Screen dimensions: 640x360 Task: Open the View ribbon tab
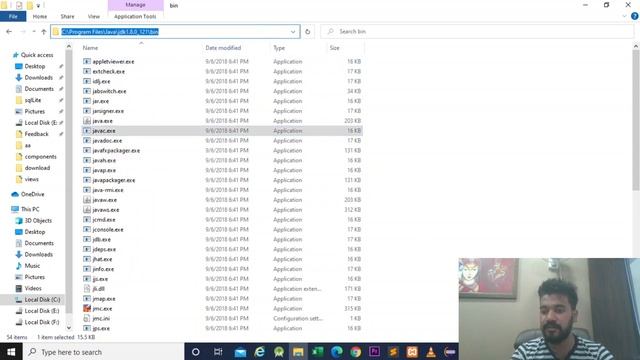click(x=93, y=16)
